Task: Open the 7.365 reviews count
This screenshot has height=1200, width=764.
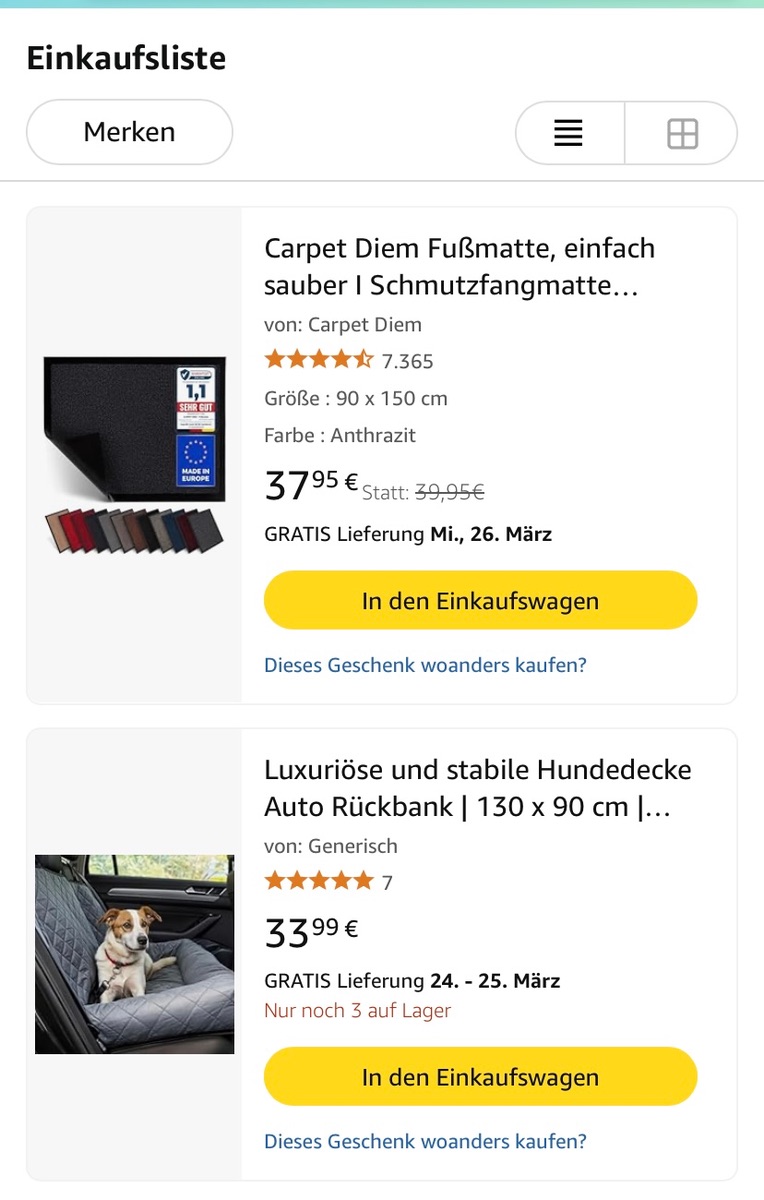Action: (408, 361)
